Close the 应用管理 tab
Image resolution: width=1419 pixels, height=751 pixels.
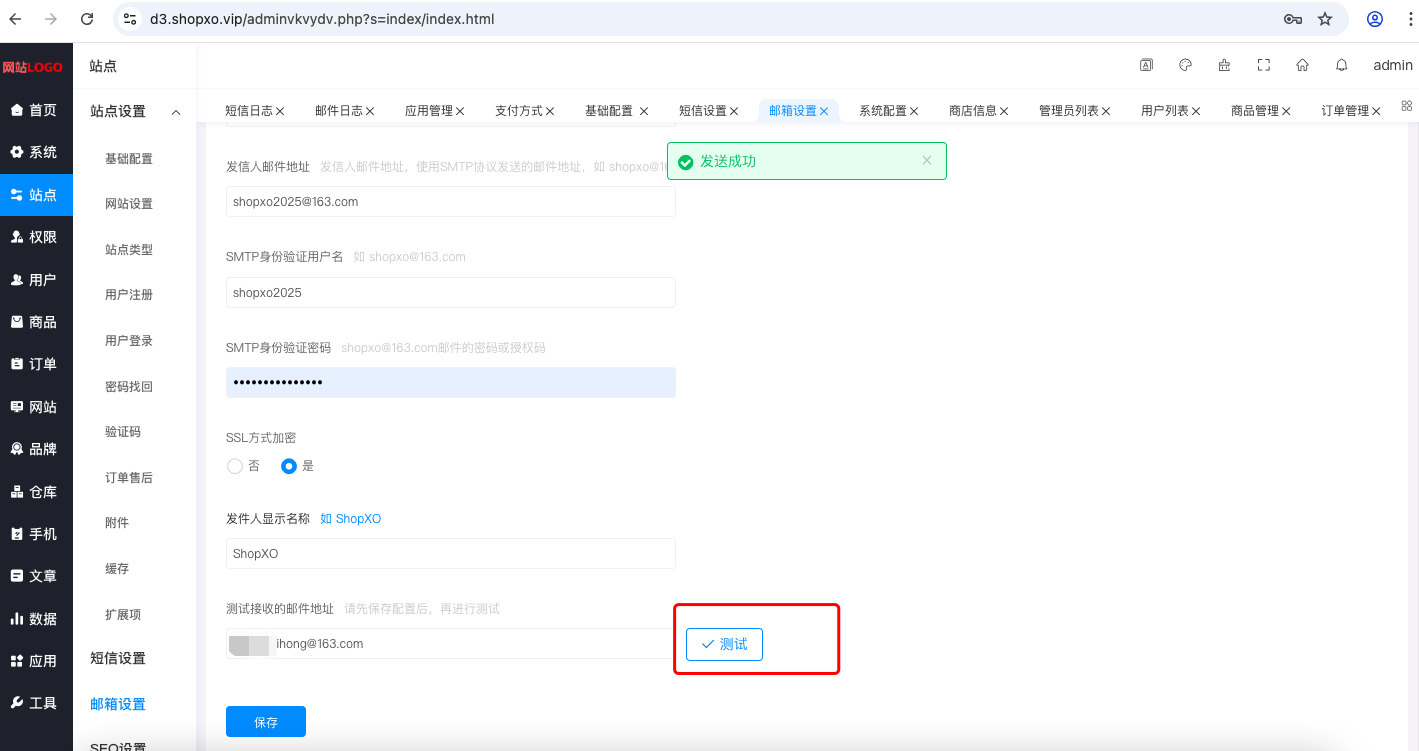click(460, 111)
